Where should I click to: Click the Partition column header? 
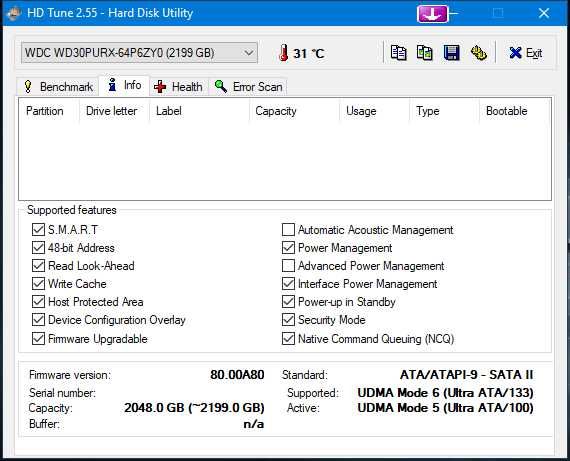[x=49, y=111]
